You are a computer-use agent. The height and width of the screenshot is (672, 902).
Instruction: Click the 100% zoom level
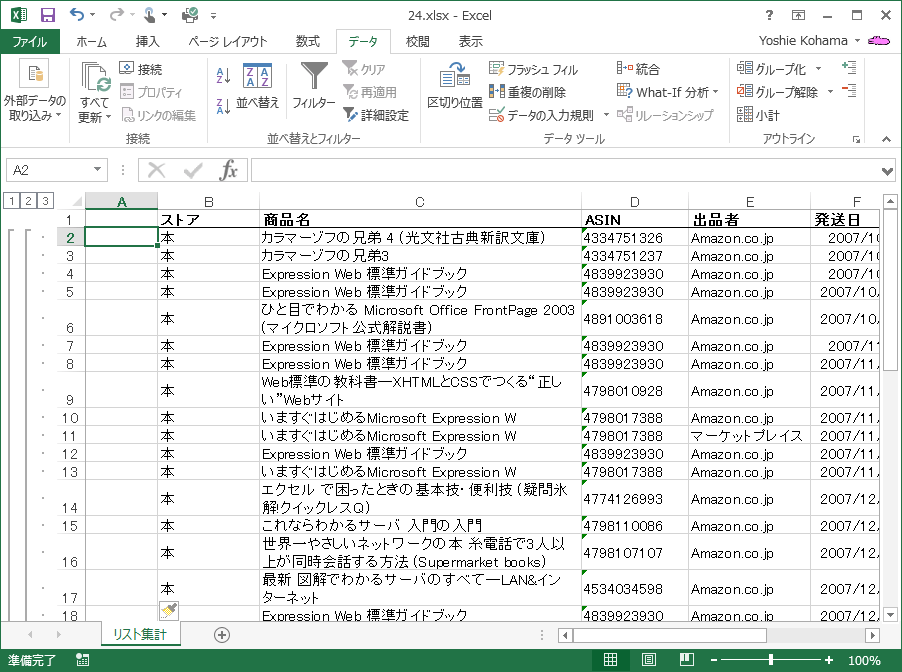click(864, 660)
